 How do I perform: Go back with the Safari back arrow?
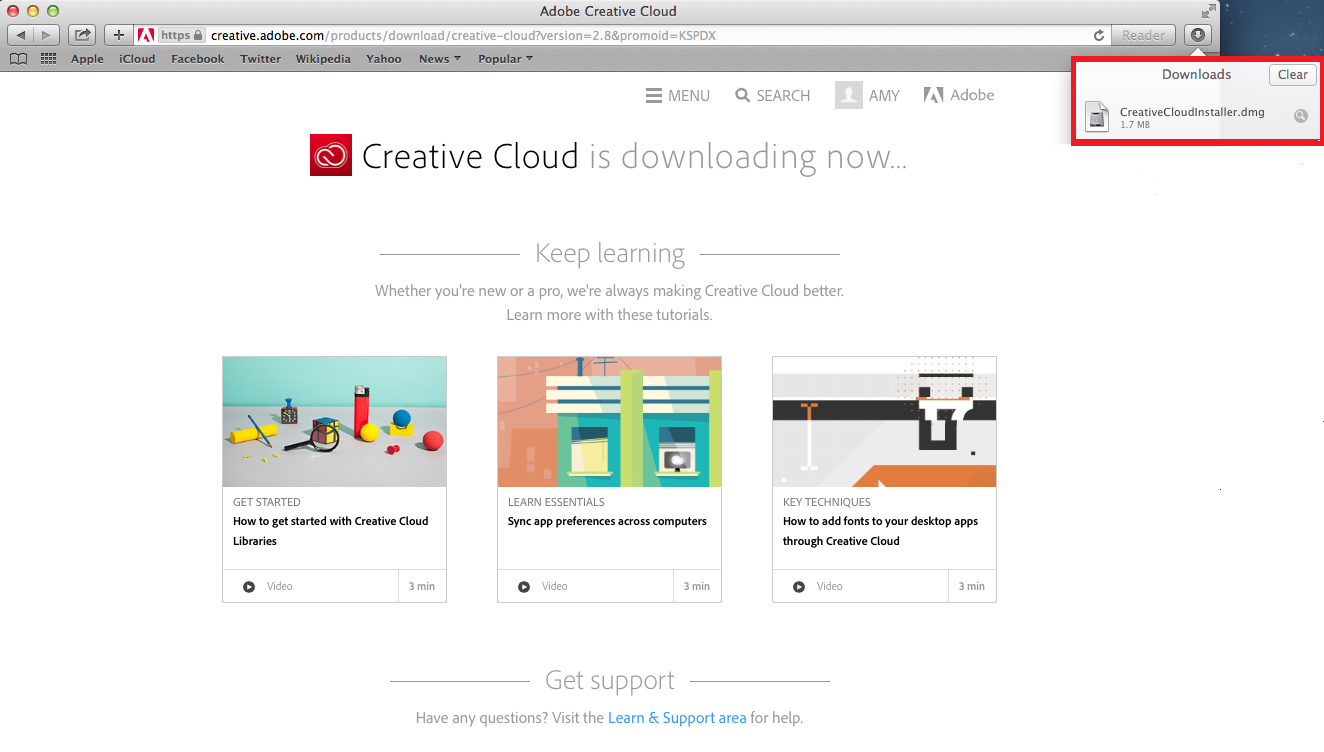point(21,35)
